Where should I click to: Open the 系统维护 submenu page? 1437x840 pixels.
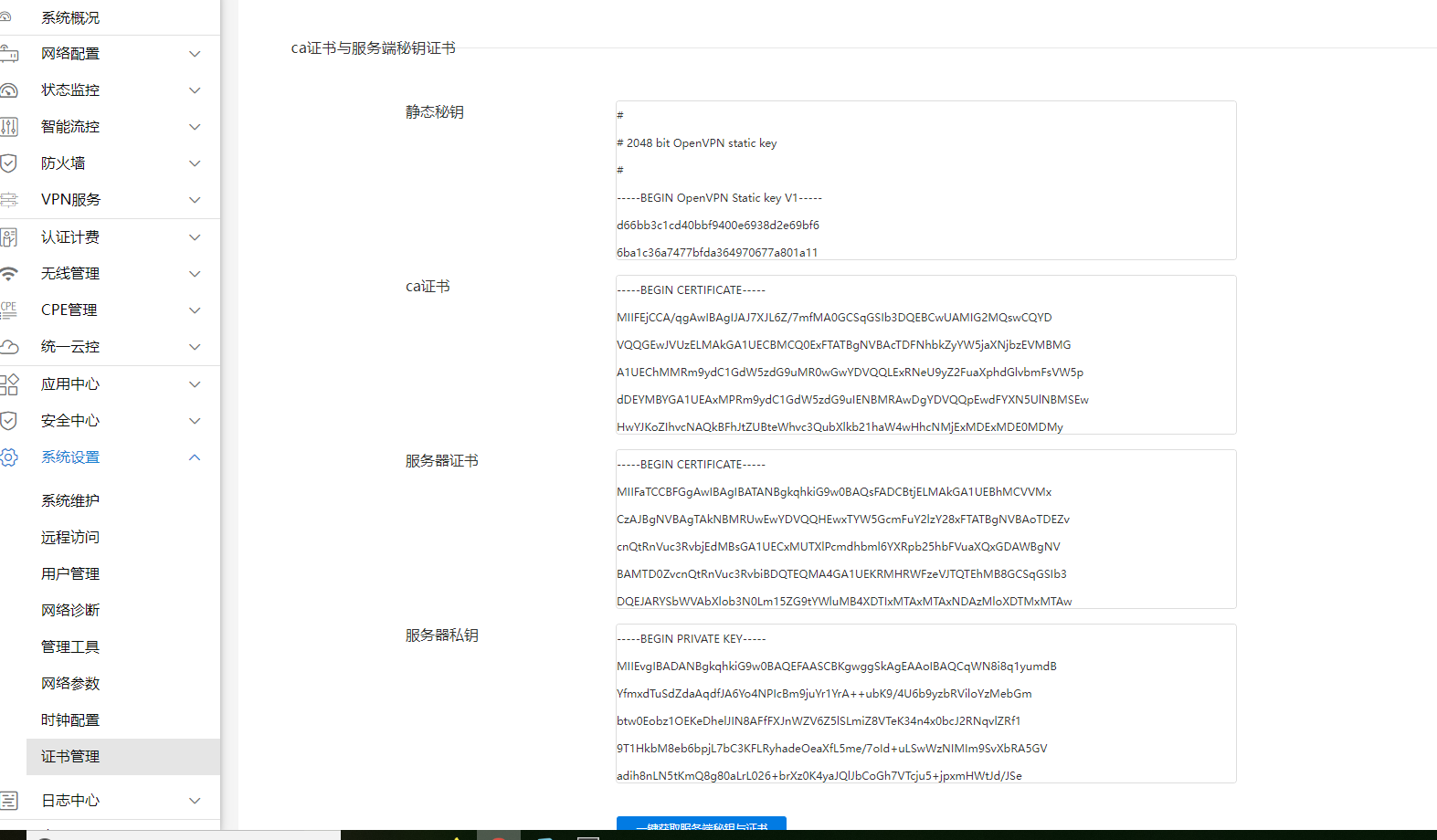[x=70, y=501]
